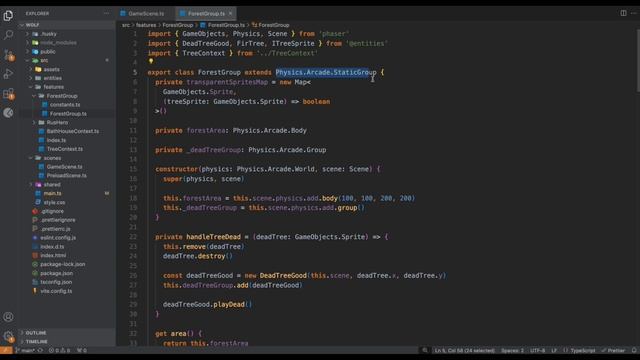Collapse the ForestGroup folder in tree
This screenshot has height=360, width=640.
[x=67, y=96]
